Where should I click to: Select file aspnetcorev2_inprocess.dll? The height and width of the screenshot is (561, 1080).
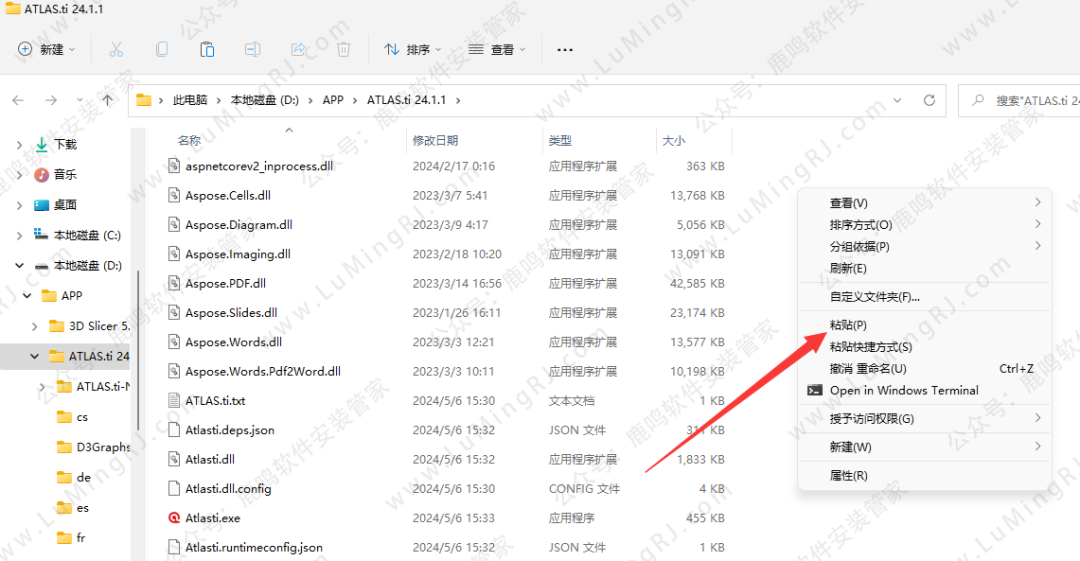click(x=259, y=166)
